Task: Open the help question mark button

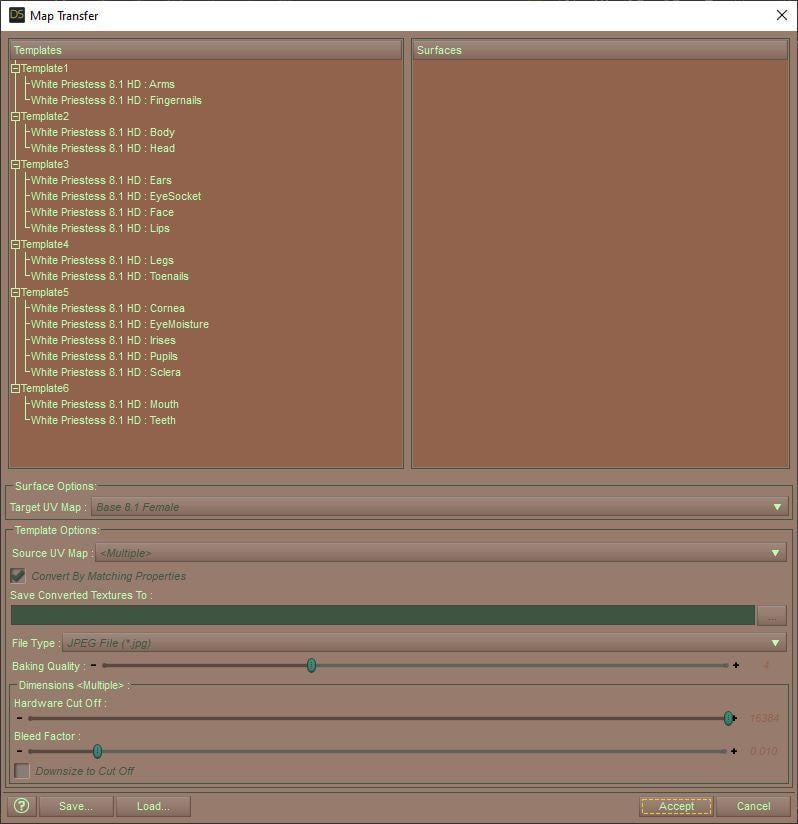Action: pos(22,806)
